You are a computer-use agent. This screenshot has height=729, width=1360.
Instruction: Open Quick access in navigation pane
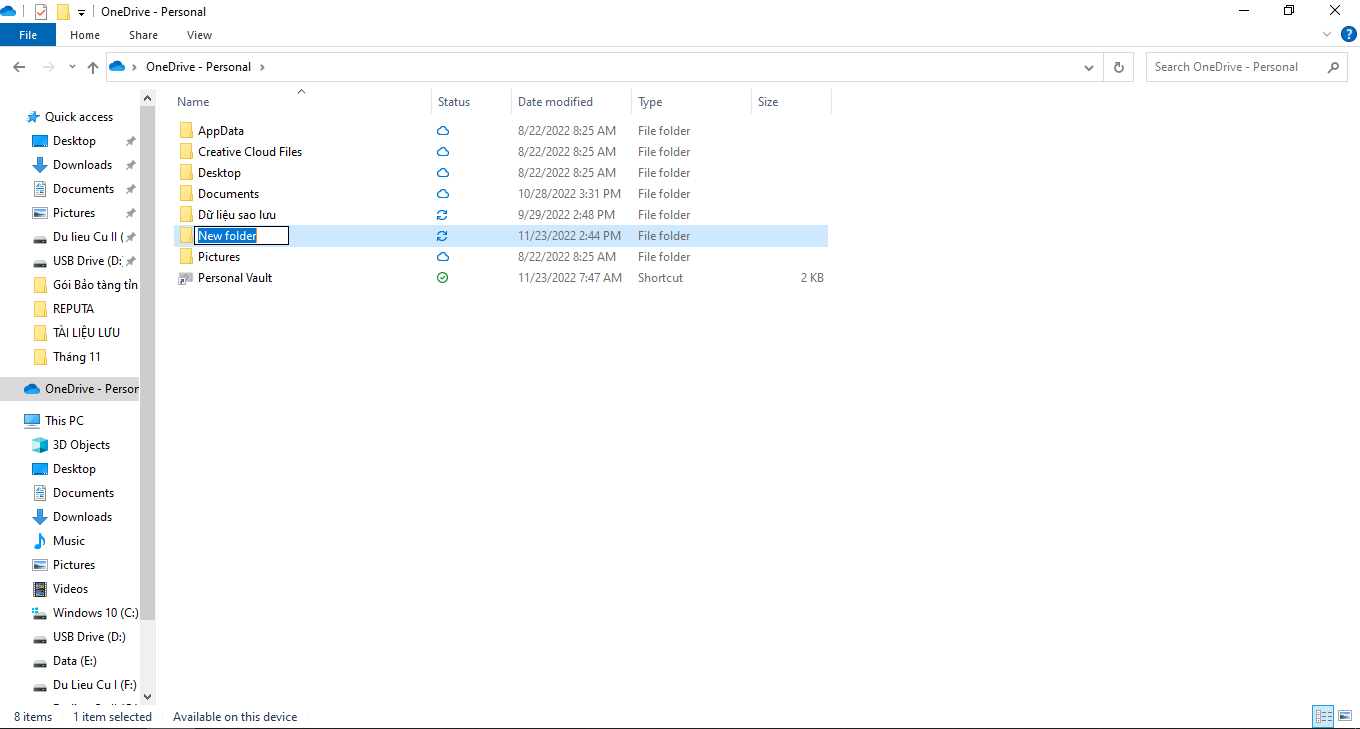(x=79, y=117)
